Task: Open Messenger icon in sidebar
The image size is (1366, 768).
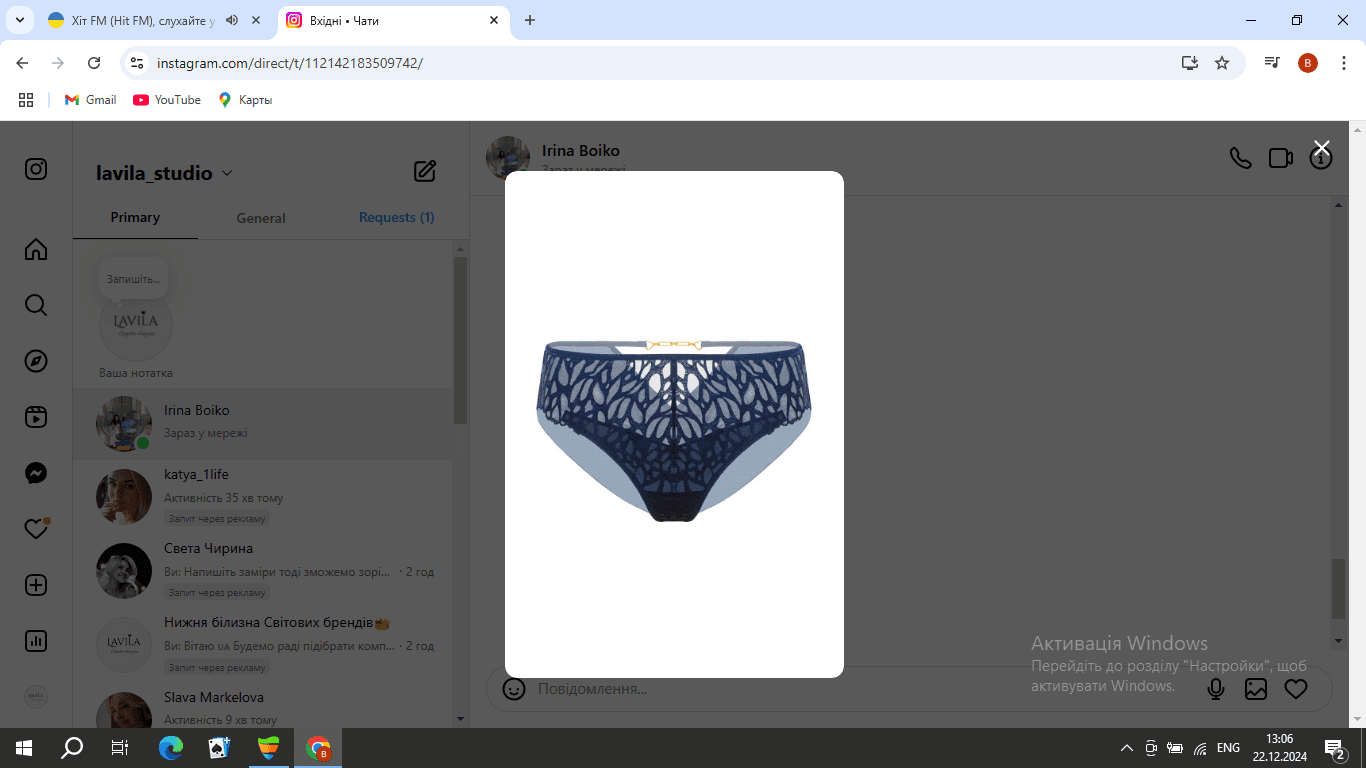Action: [x=36, y=473]
